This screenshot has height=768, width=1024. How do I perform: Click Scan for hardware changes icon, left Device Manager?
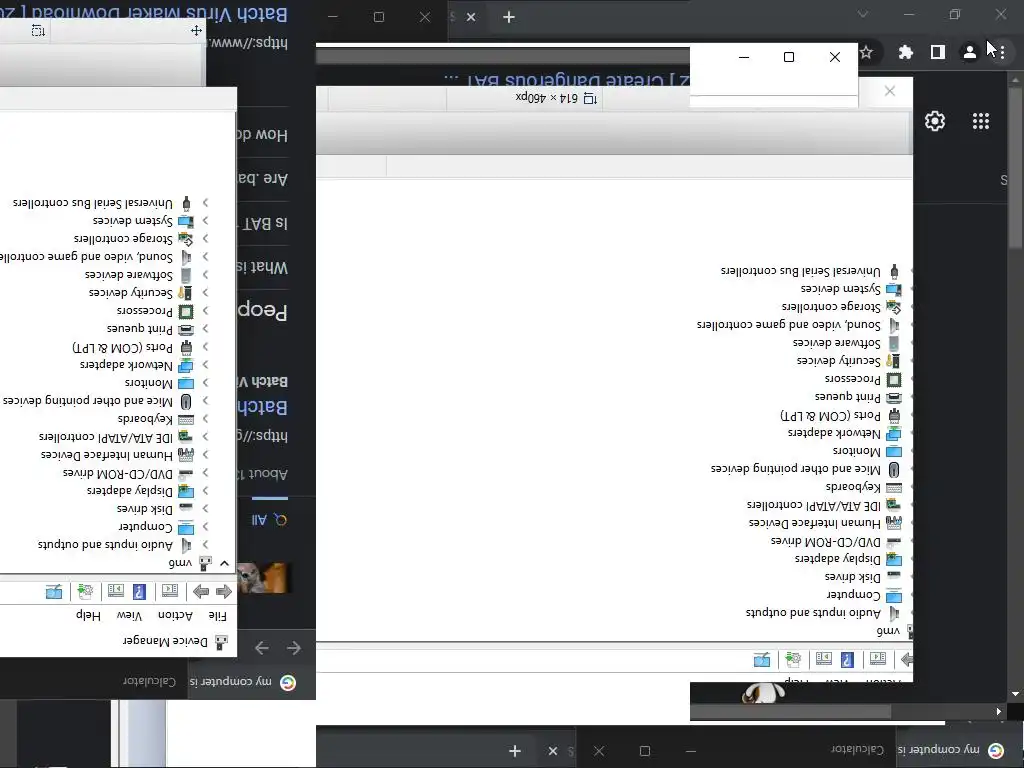[x=54, y=592]
